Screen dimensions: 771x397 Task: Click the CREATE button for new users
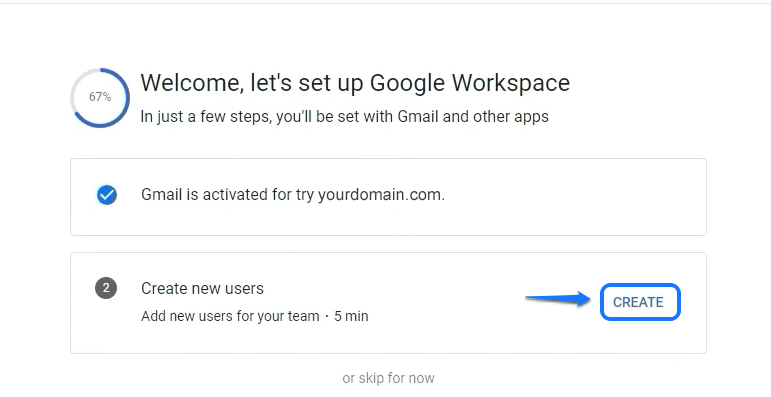(x=640, y=302)
